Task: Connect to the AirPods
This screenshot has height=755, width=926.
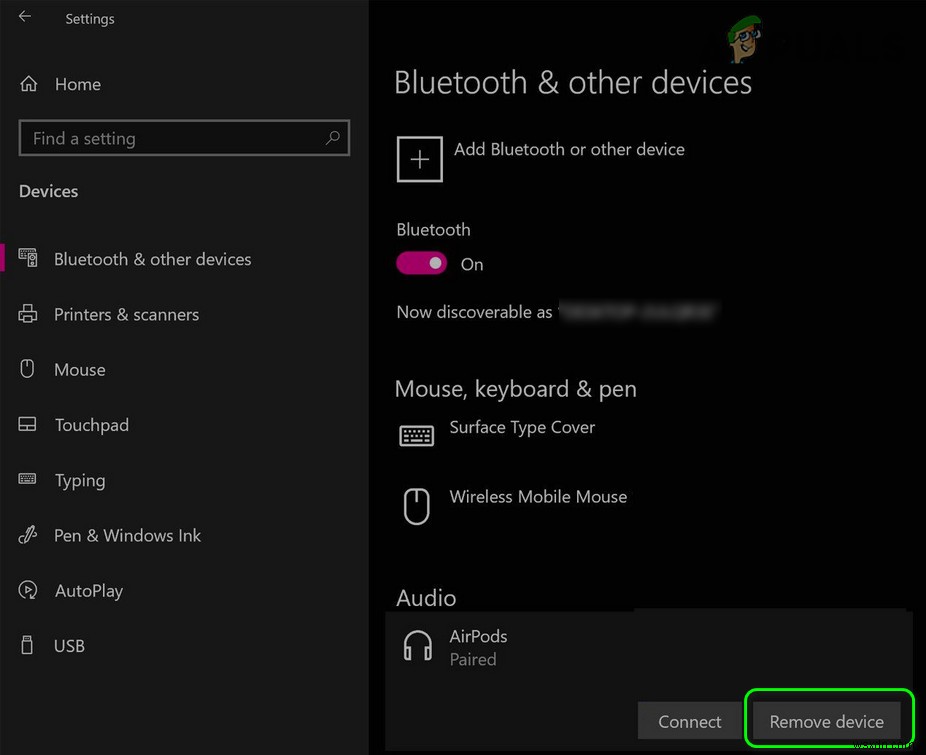Action: [x=689, y=720]
